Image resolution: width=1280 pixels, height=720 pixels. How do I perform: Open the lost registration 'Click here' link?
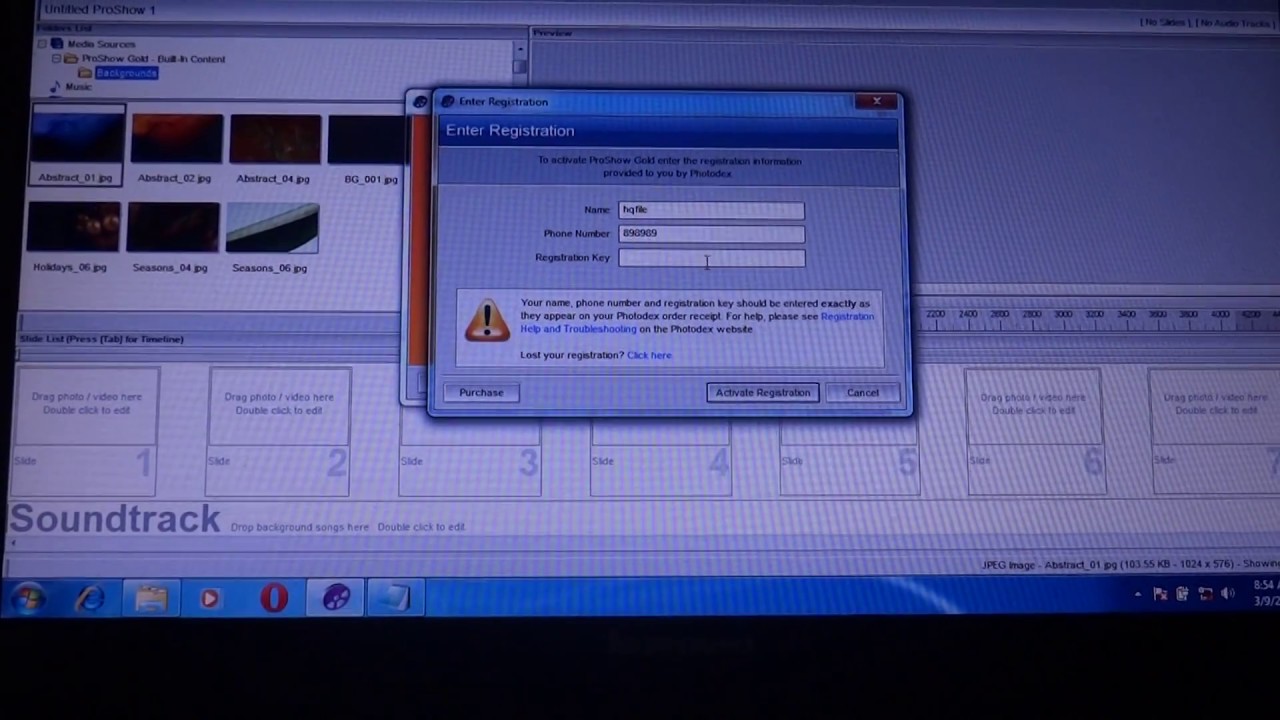click(649, 355)
